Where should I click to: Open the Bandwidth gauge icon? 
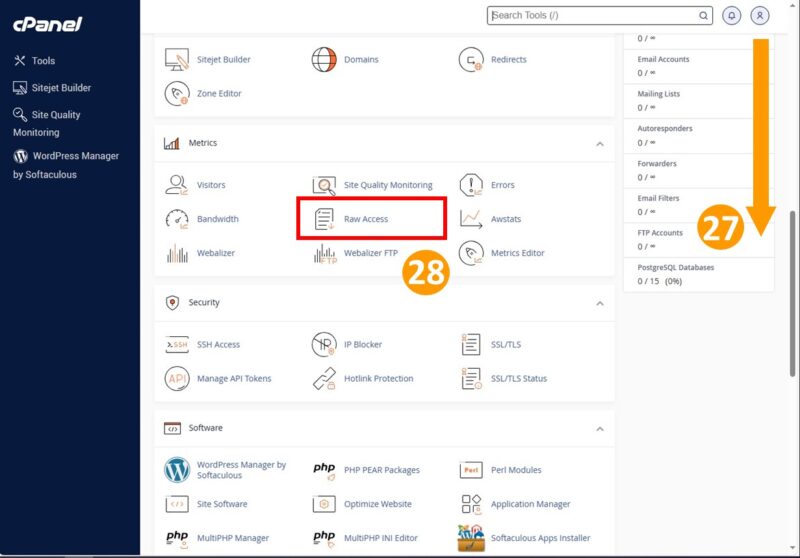[x=177, y=219]
